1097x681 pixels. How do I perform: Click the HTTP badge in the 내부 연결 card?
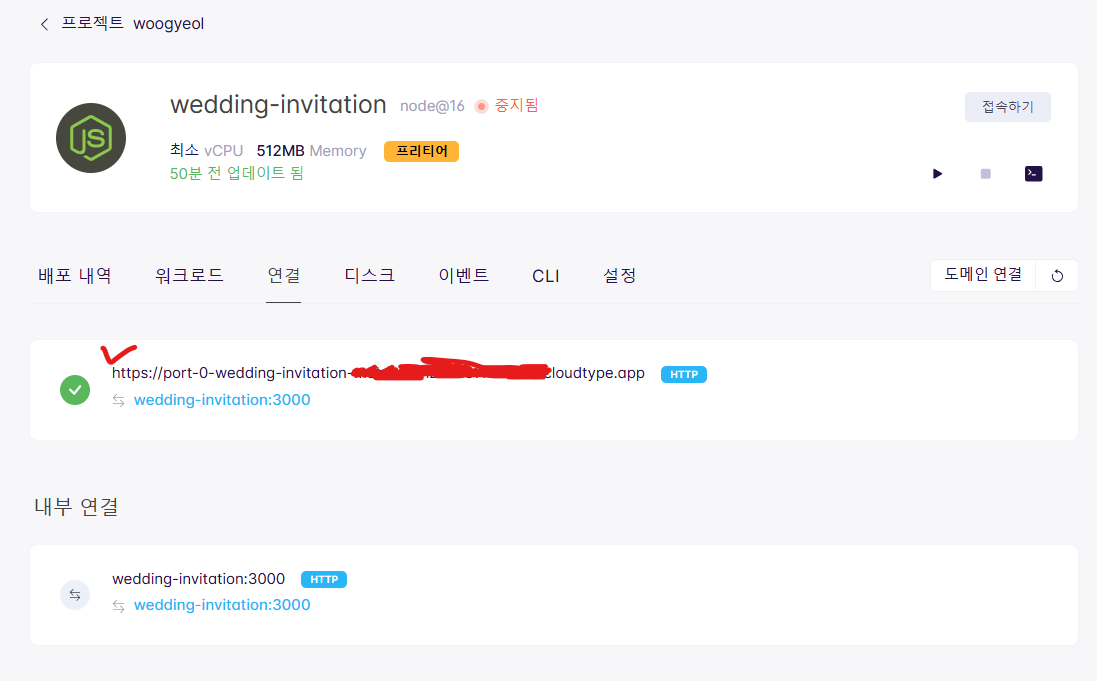(324, 580)
